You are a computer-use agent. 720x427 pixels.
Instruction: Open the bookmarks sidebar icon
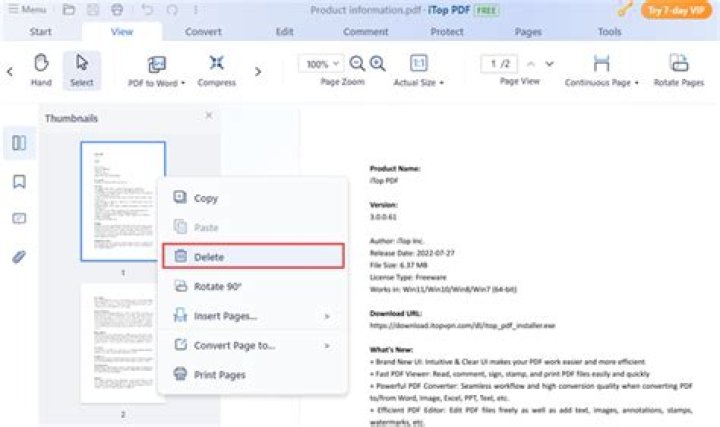click(19, 182)
